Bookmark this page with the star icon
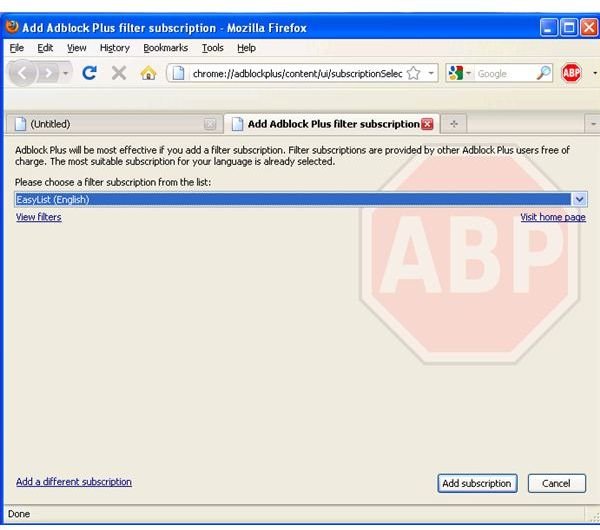Screen dimensions: 600x530 pos(413,73)
